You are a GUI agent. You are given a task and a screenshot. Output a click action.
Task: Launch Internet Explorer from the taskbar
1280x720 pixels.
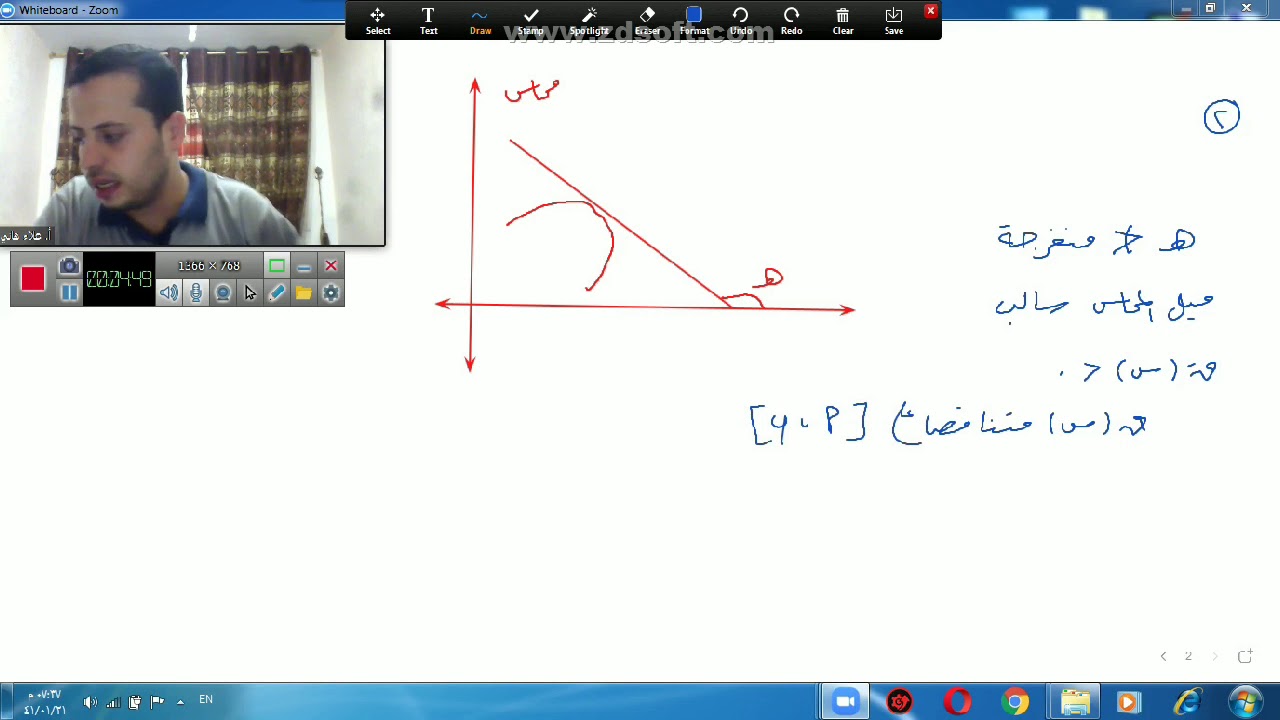[x=1187, y=702]
